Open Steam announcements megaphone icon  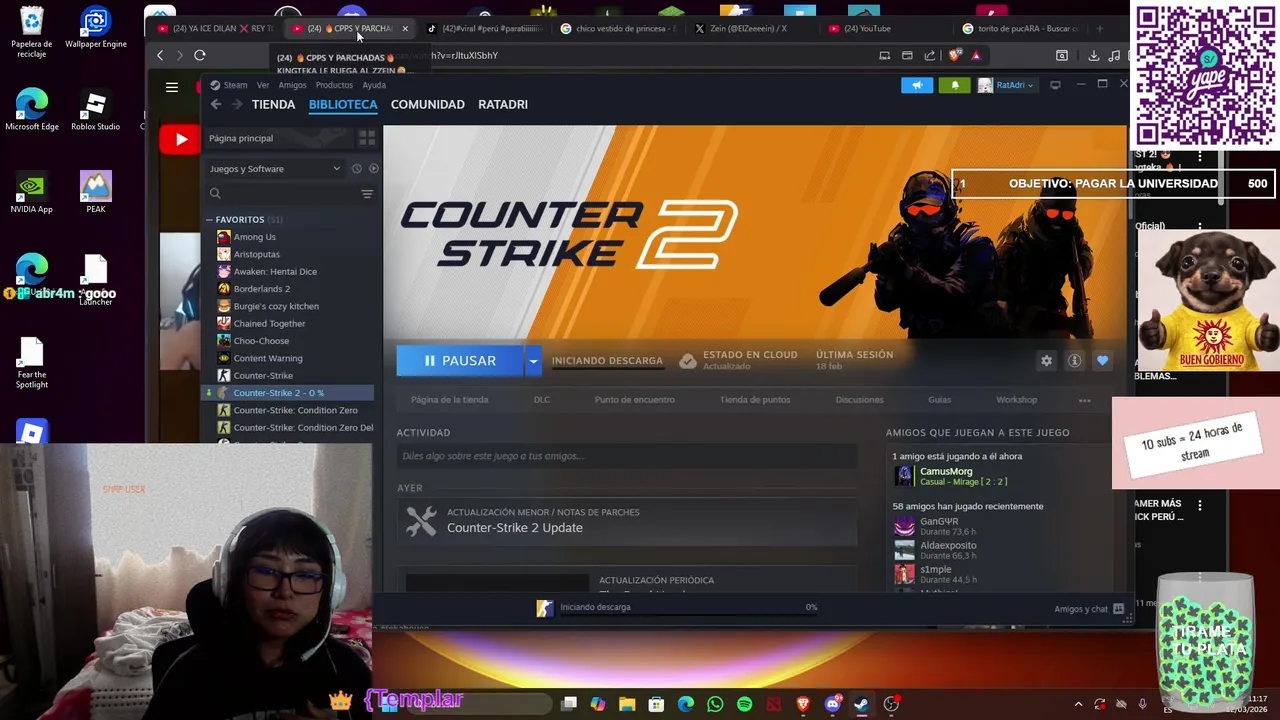point(917,85)
